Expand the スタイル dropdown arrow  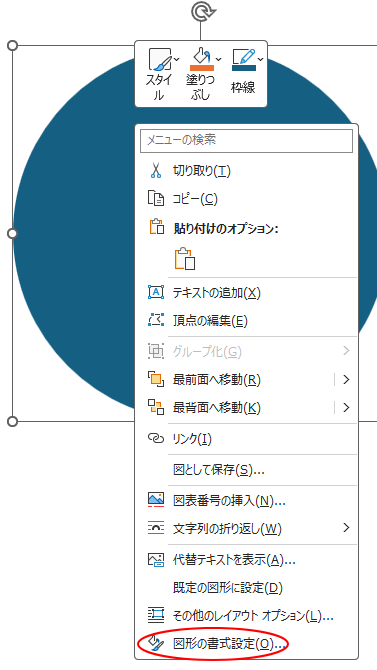177,59
